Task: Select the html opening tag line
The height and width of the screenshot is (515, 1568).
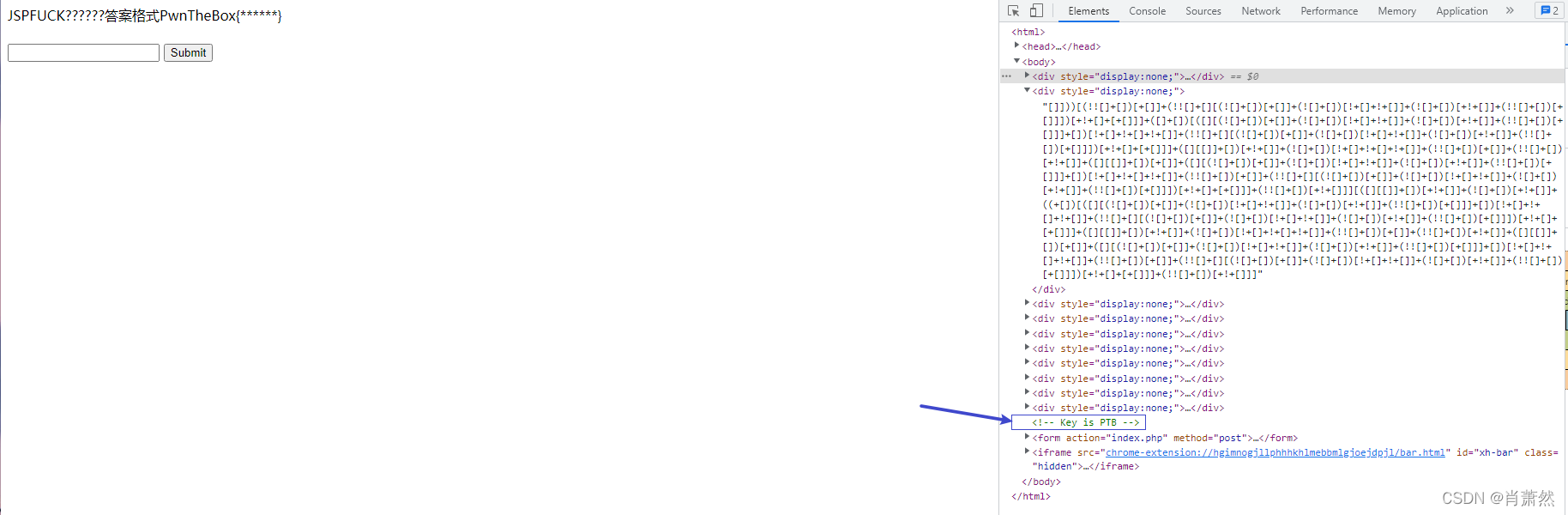Action: pos(1028,32)
